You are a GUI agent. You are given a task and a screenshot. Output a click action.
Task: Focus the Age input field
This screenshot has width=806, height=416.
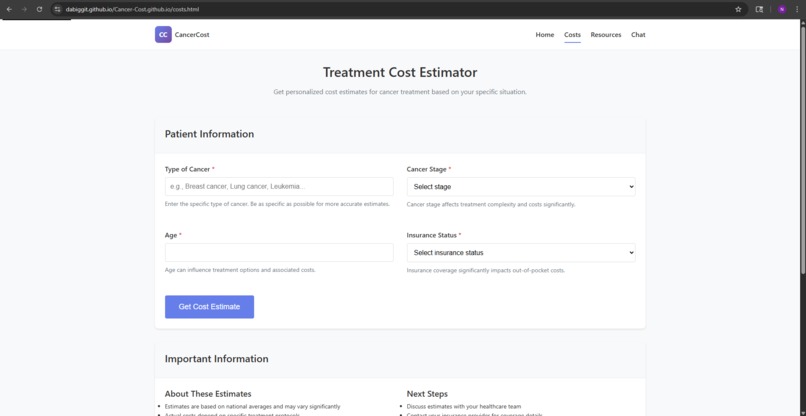(x=279, y=252)
